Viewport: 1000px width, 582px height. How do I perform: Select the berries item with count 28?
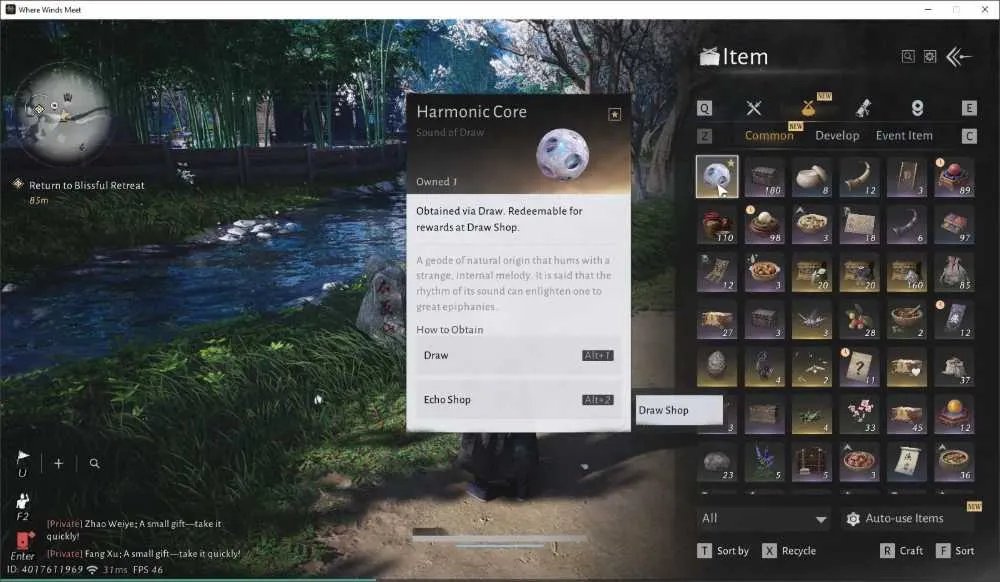pyautogui.click(x=859, y=319)
